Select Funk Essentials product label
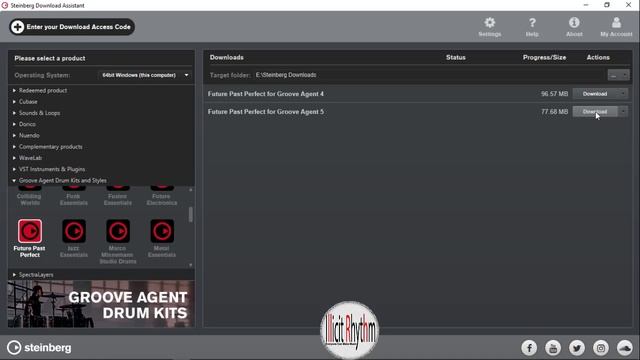Image resolution: width=640 pixels, height=360 pixels. point(74,200)
